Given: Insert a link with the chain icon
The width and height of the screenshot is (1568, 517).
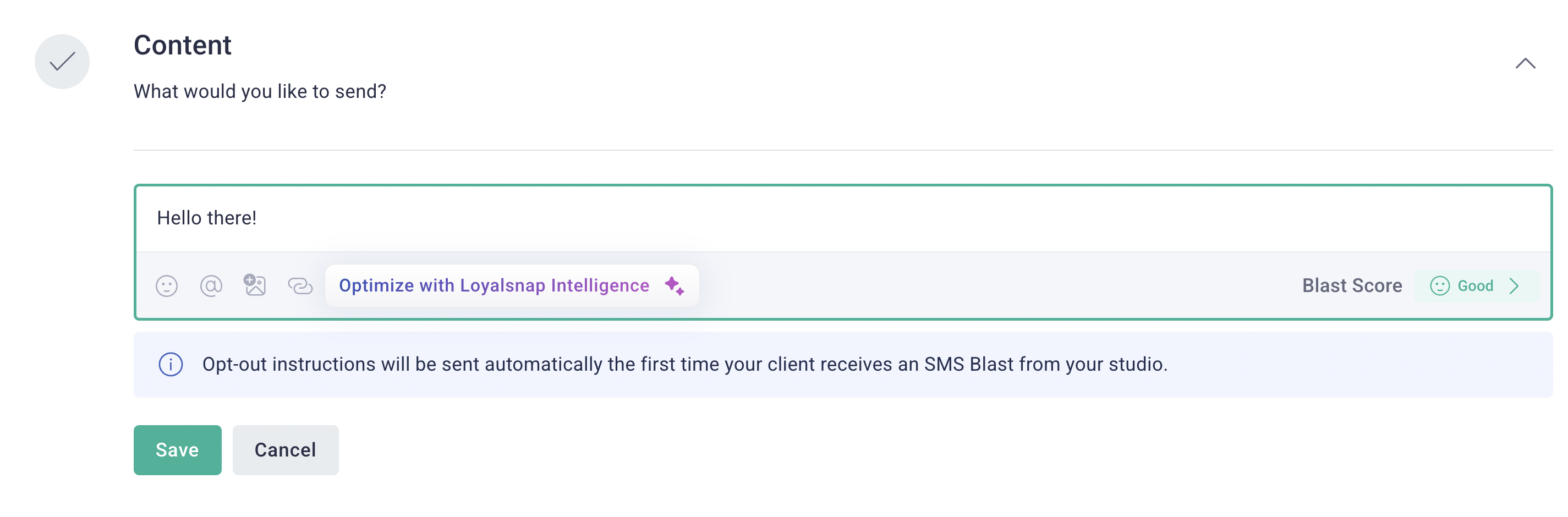Looking at the screenshot, I should tap(300, 286).
